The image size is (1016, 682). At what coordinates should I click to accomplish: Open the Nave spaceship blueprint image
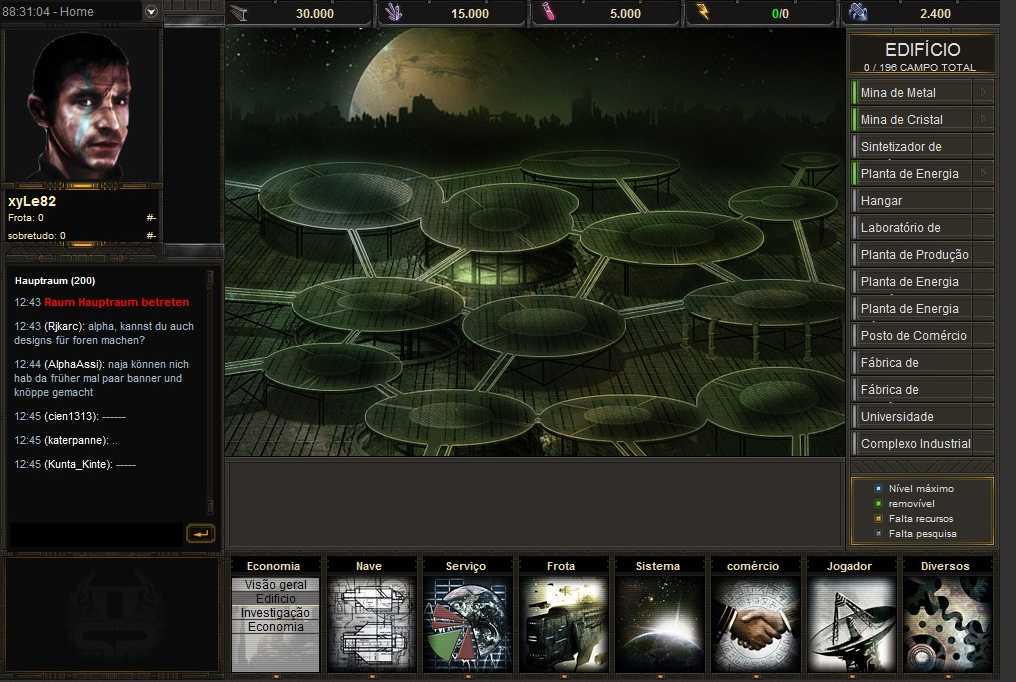pyautogui.click(x=371, y=624)
